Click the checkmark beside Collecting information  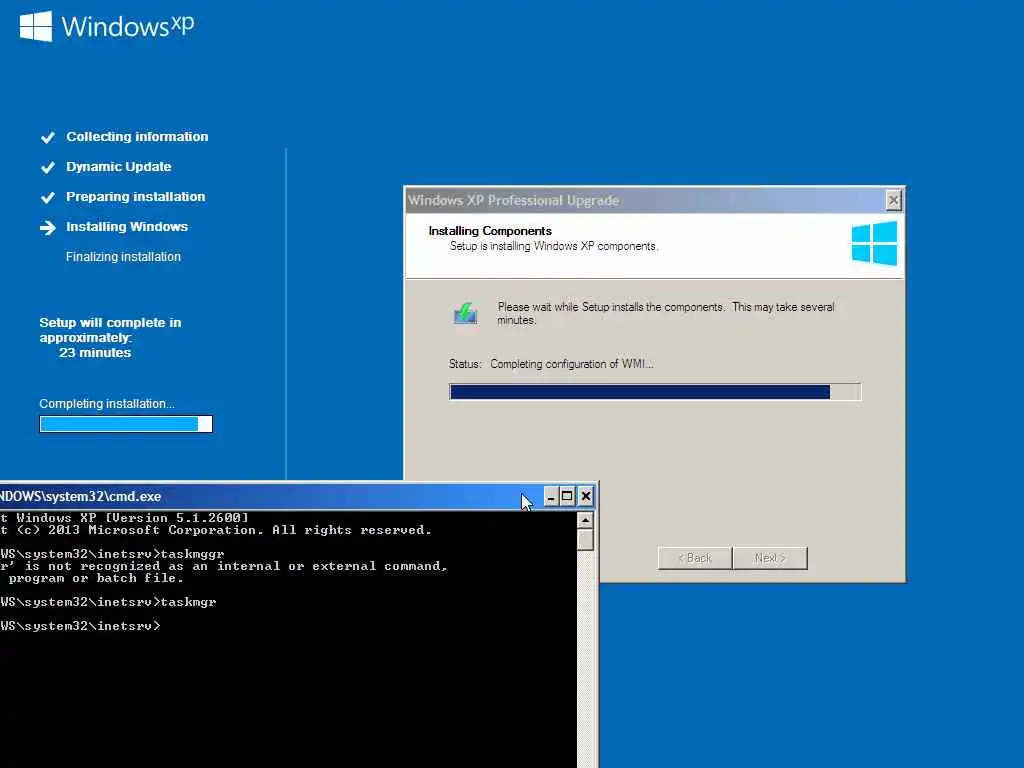(48, 137)
